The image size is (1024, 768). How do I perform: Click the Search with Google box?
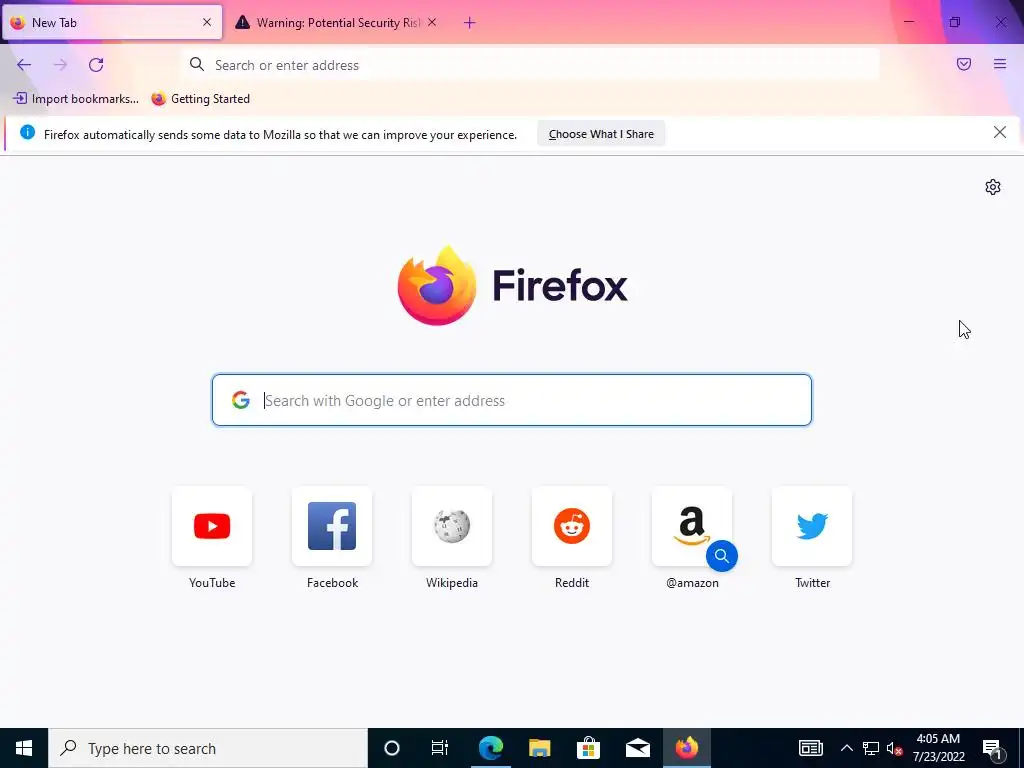pyautogui.click(x=511, y=400)
